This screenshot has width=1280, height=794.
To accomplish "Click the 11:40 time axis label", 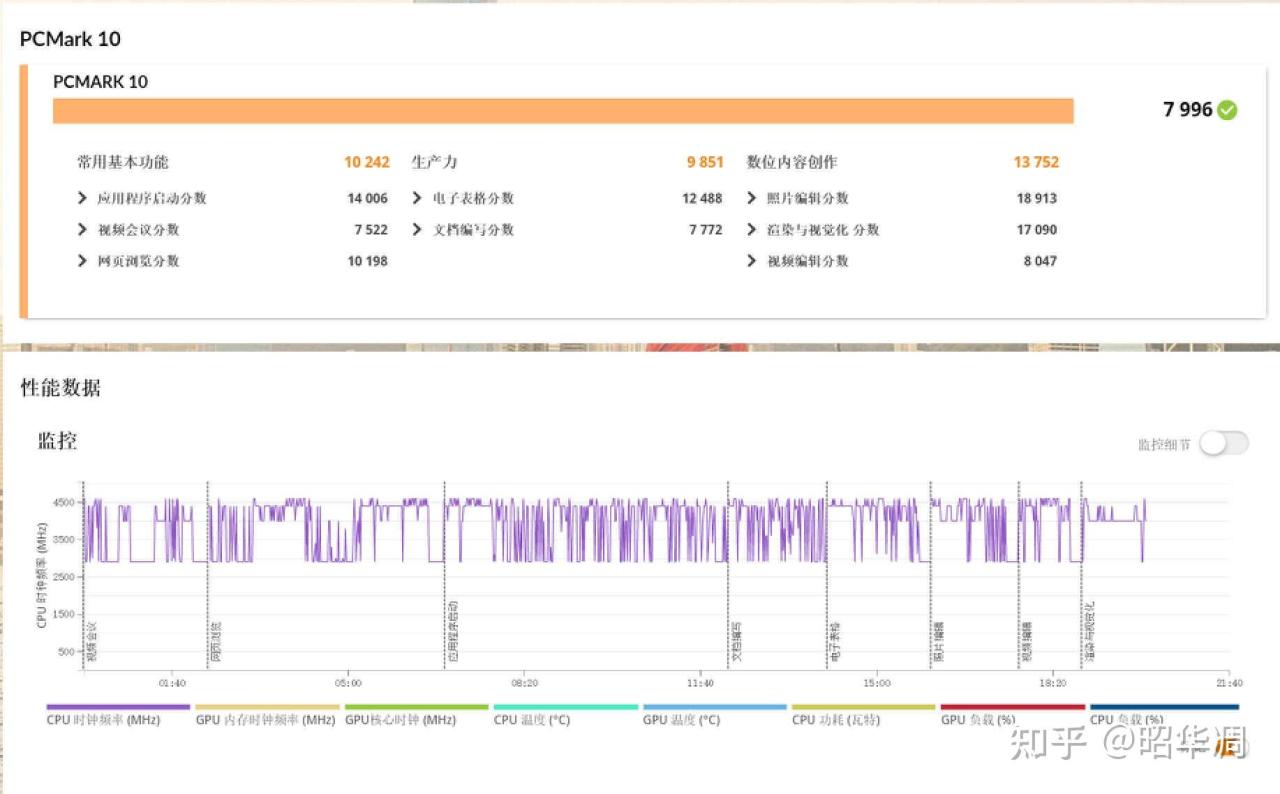I will point(700,683).
